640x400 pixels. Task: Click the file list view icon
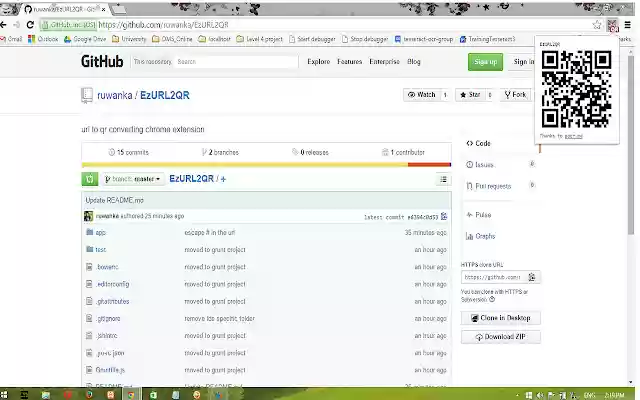click(443, 180)
